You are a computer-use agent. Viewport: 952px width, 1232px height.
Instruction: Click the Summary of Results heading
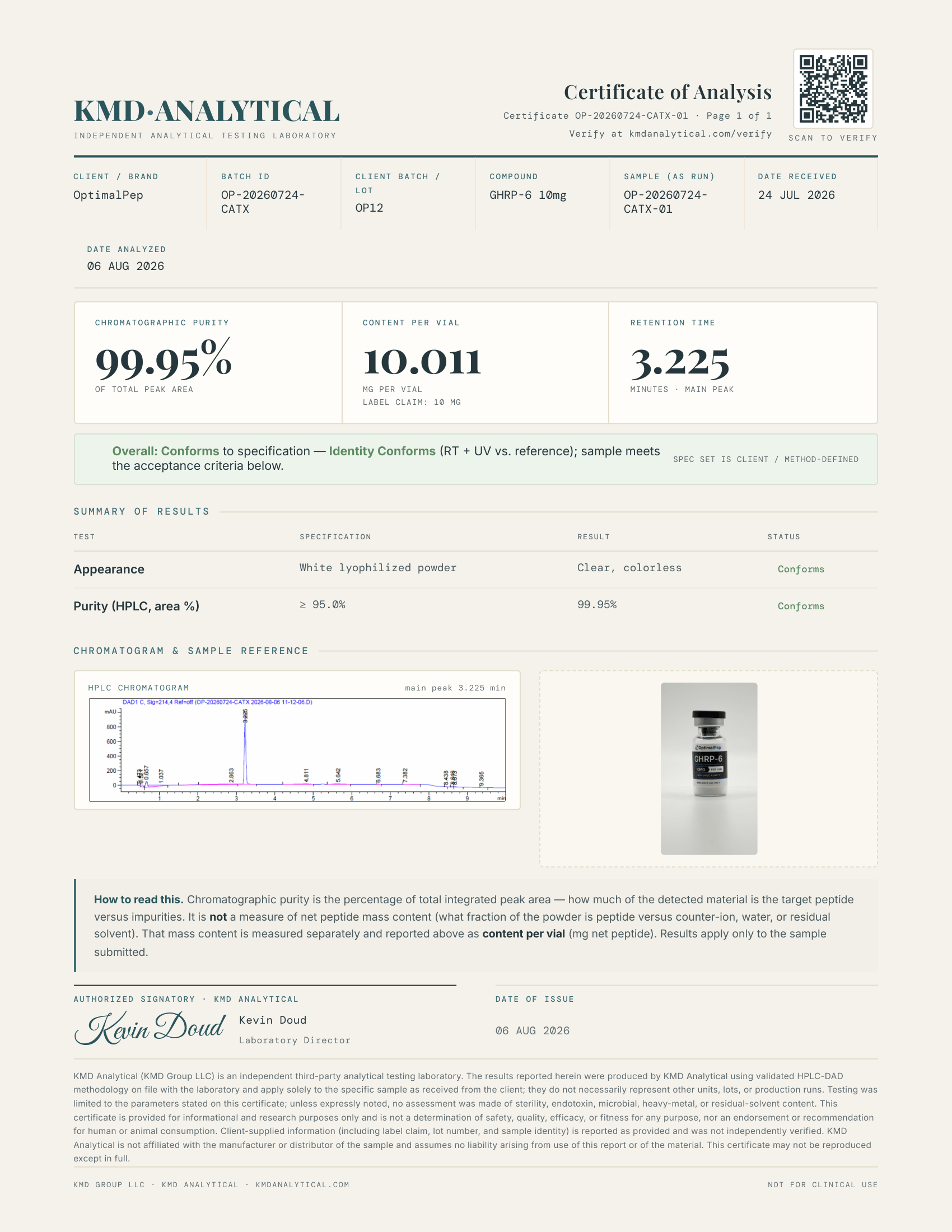coord(141,512)
